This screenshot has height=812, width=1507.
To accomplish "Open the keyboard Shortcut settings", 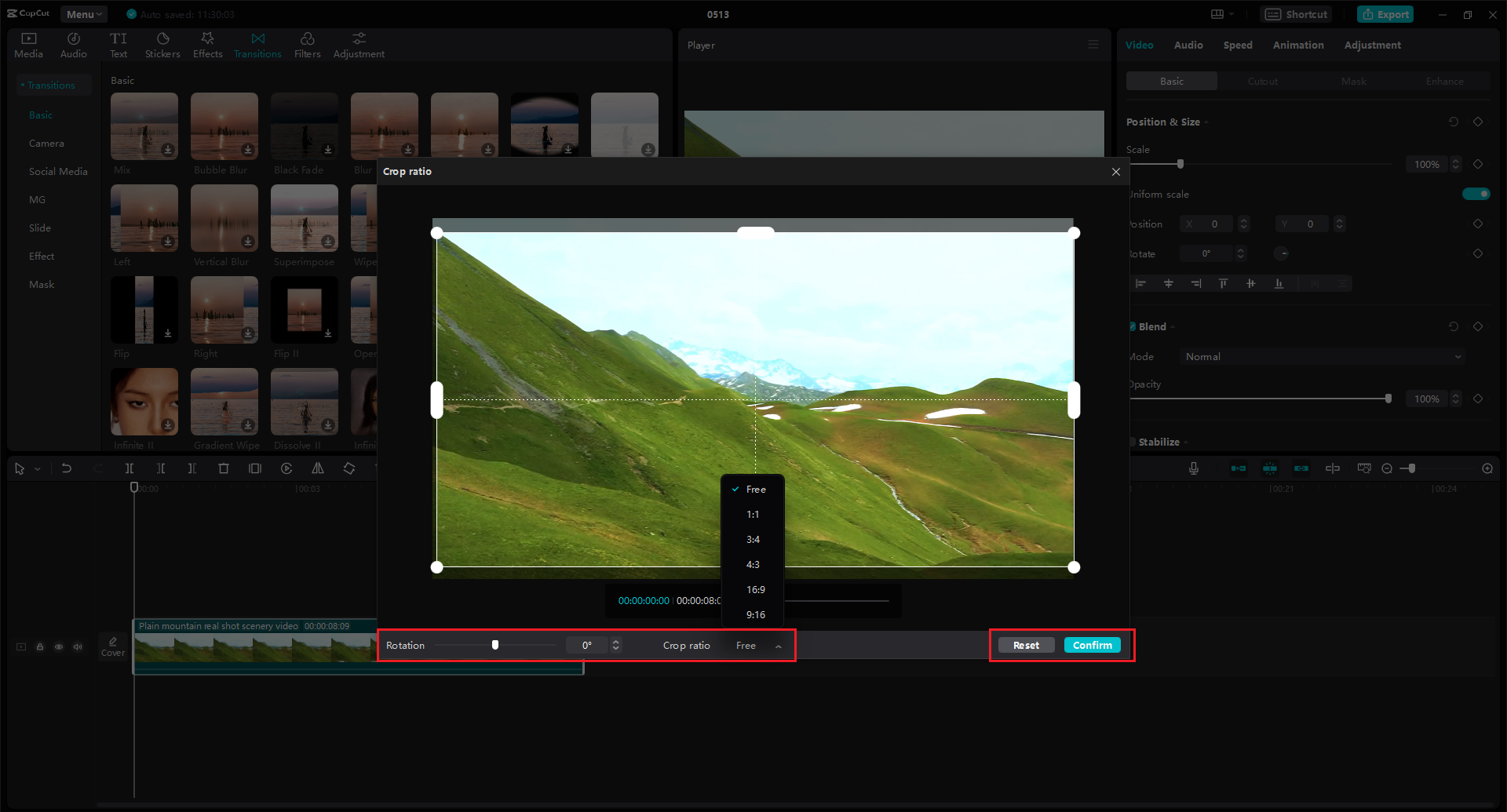I will coord(1296,14).
